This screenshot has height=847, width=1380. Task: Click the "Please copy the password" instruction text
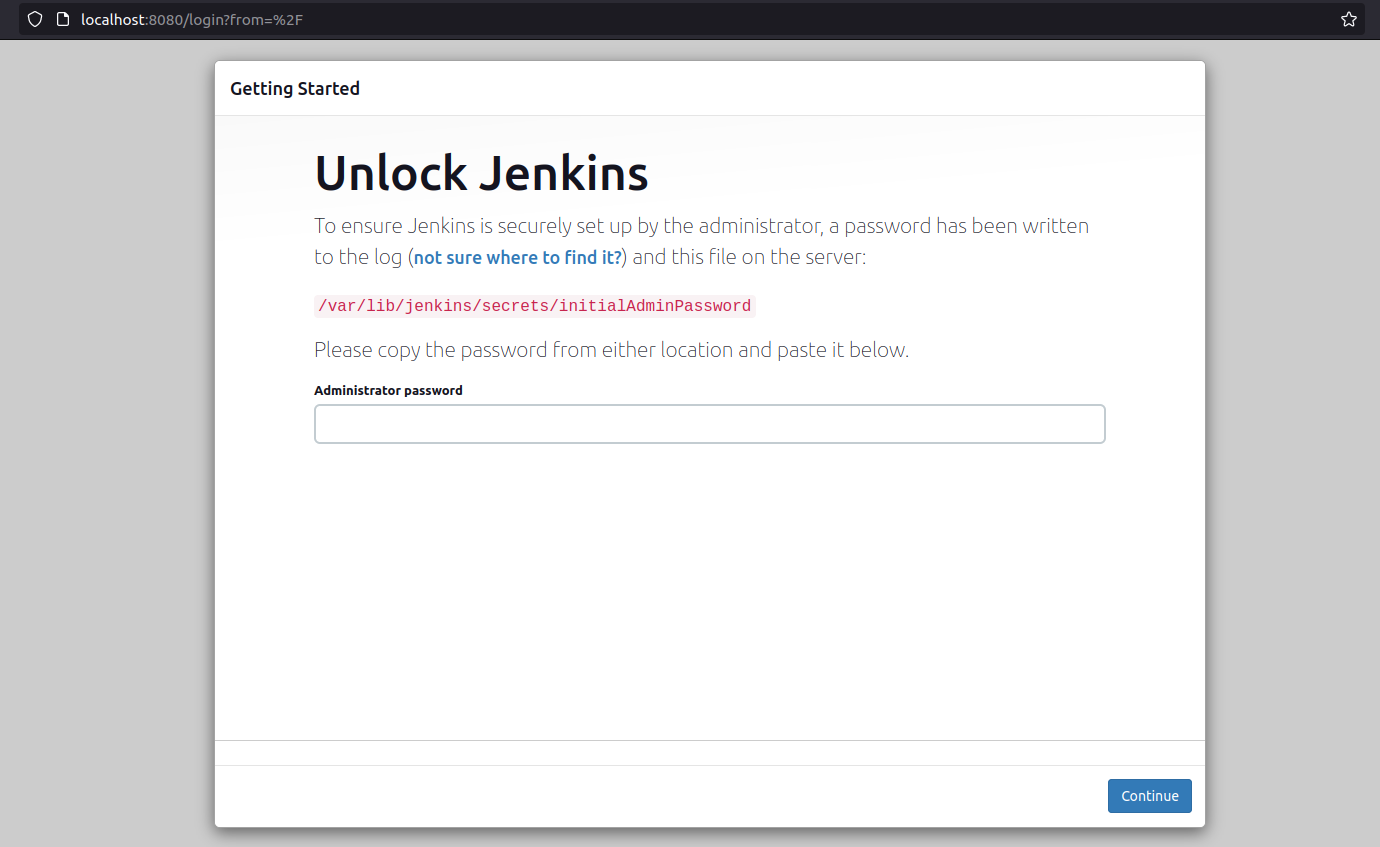point(611,350)
